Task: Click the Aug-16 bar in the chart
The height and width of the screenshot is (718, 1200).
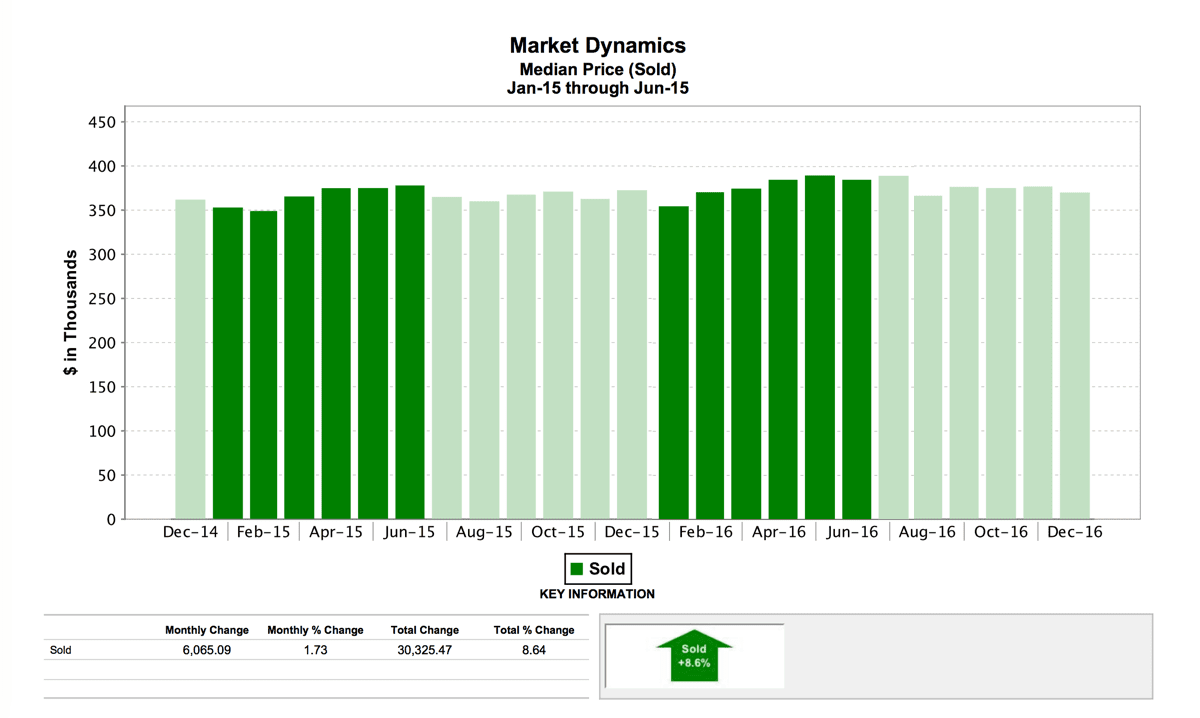Action: coord(930,358)
